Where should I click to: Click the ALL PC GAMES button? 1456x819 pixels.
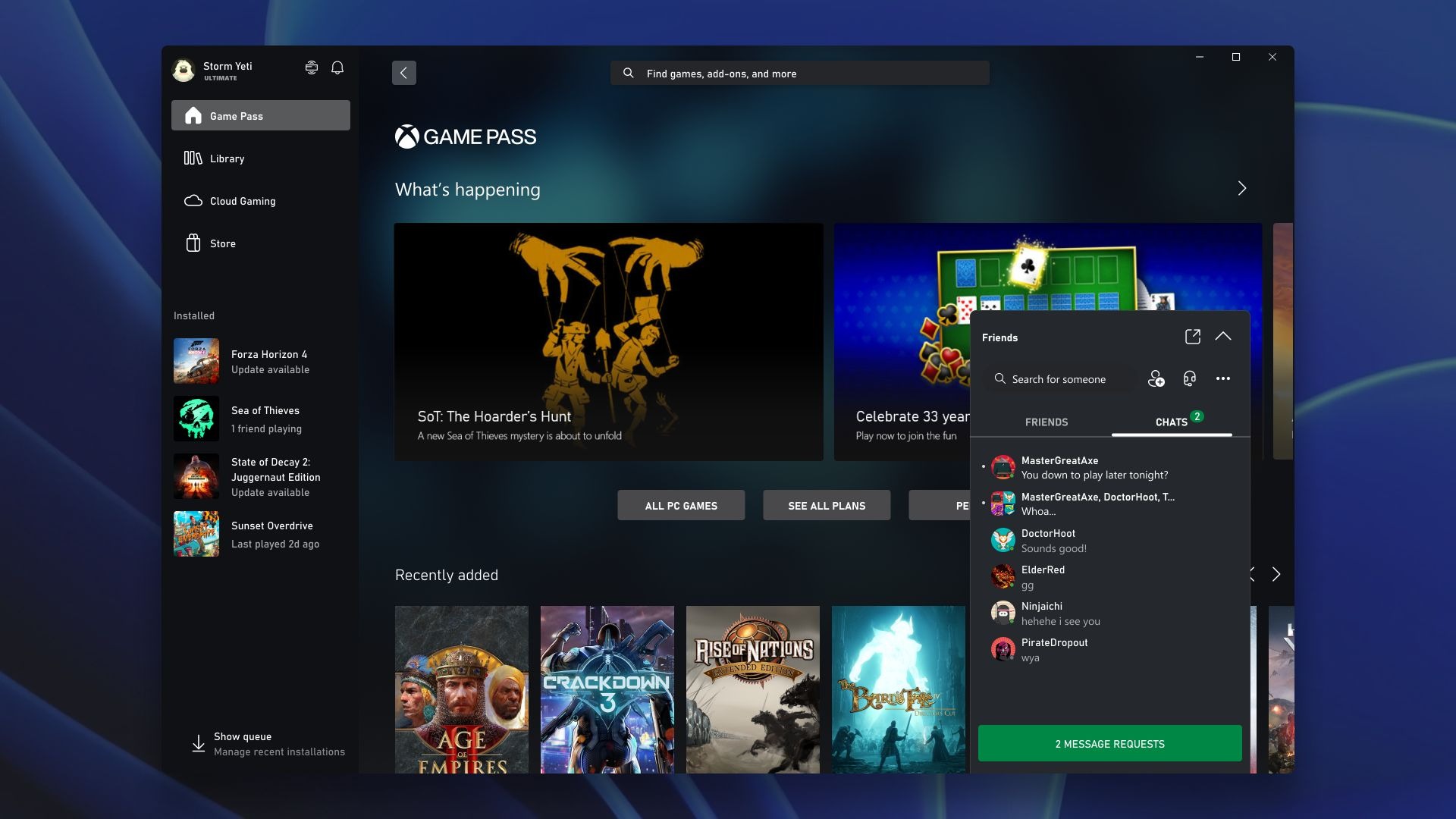tap(681, 505)
